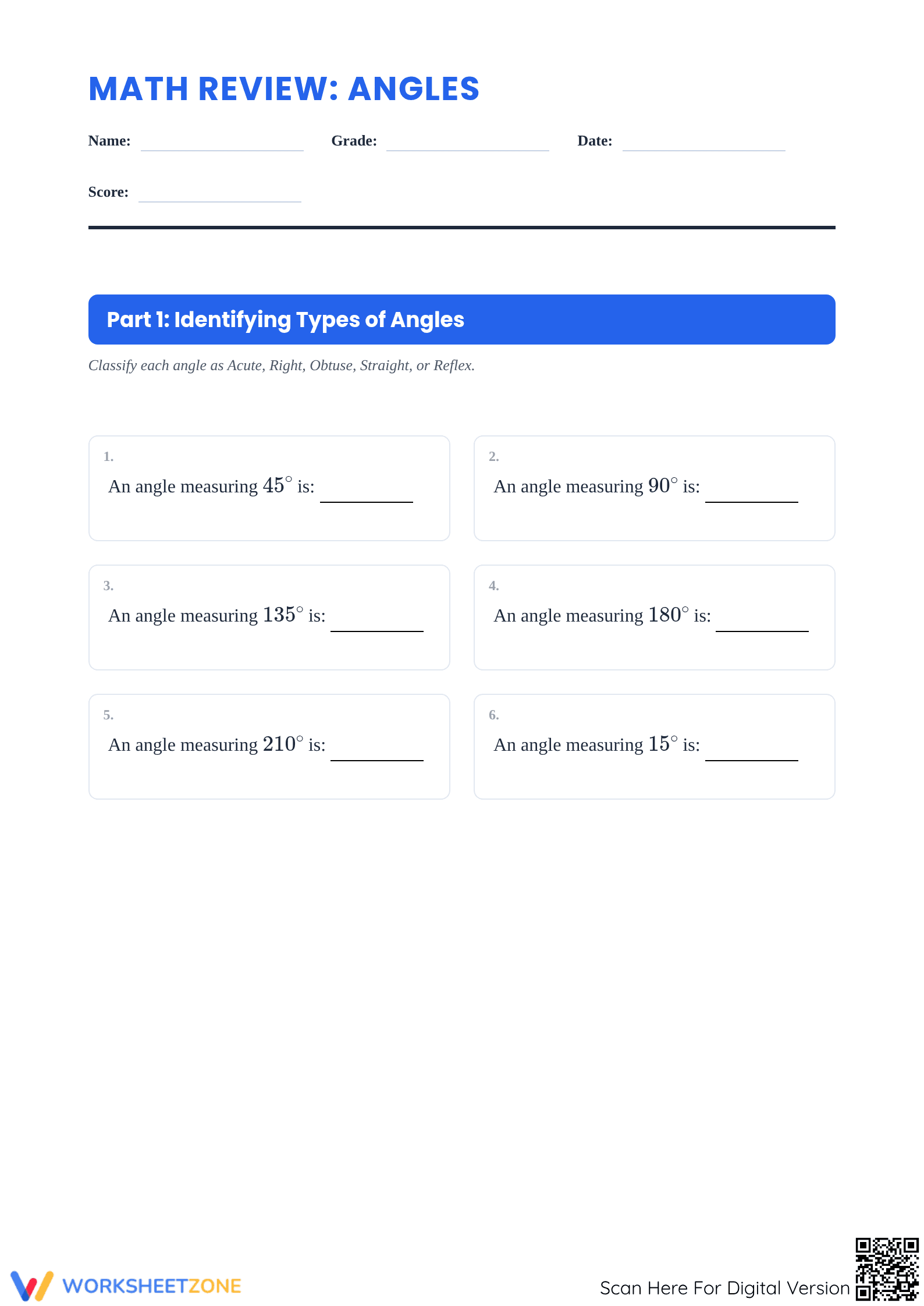
Task: Click the italic Classify each angle instruction
Action: point(282,365)
